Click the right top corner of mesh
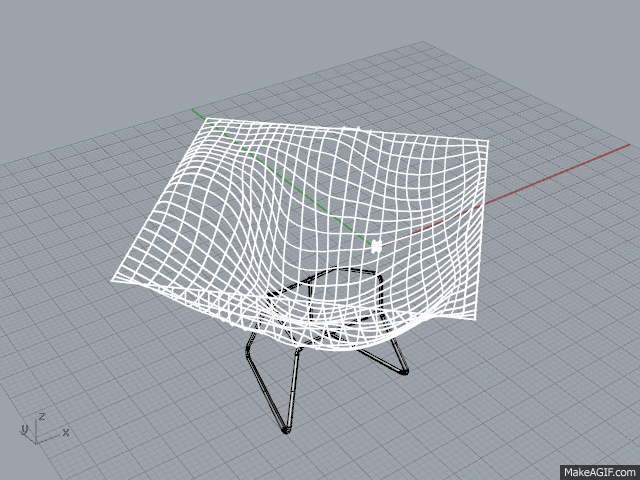 click(487, 139)
